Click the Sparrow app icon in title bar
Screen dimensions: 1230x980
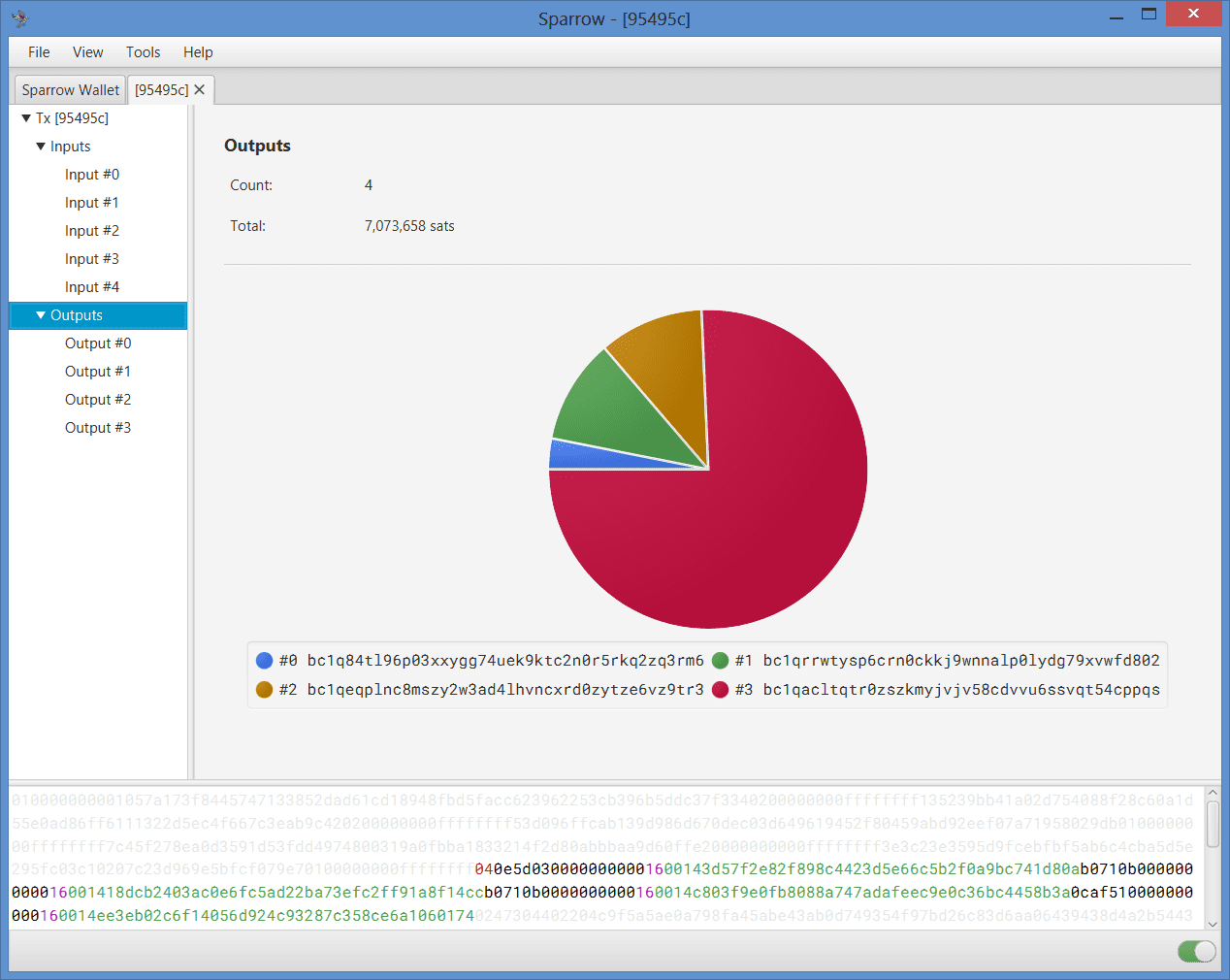[x=19, y=18]
